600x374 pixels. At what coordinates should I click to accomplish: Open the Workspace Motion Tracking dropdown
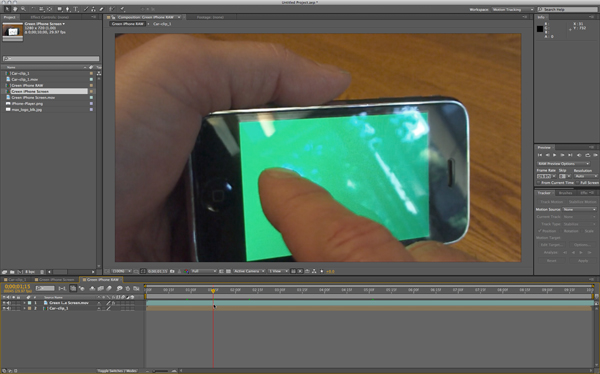(x=512, y=9)
